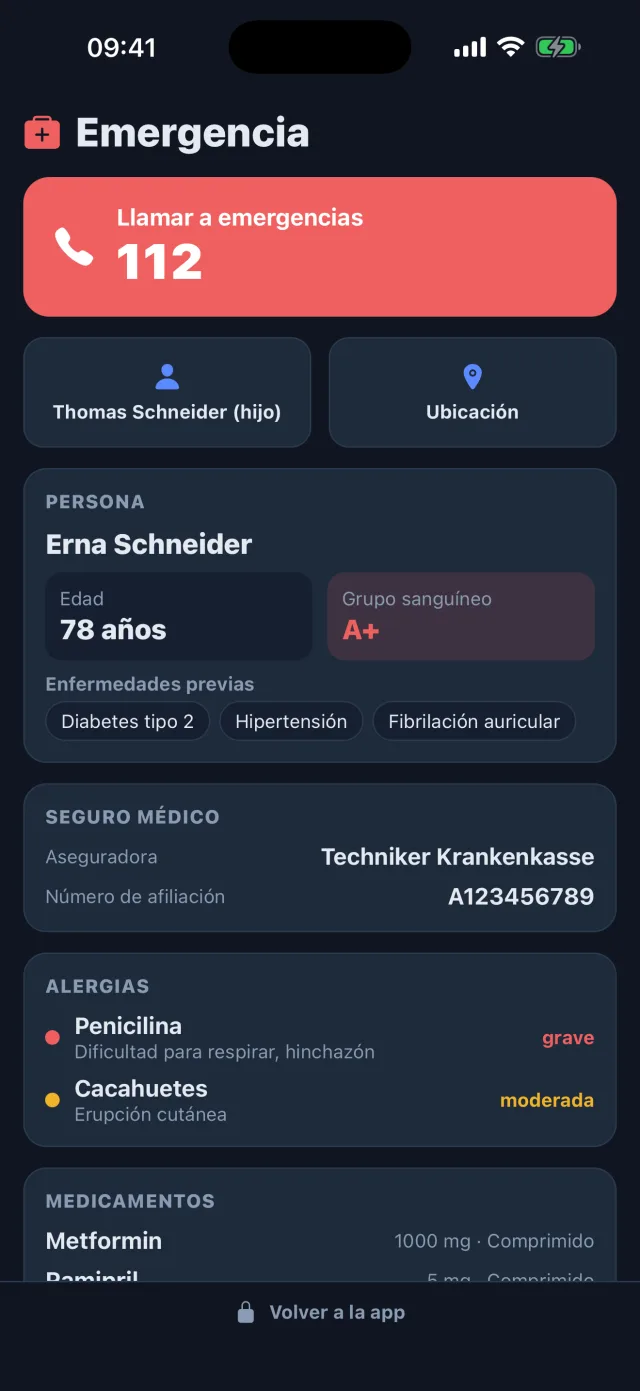Tap the phone handset icon

(74, 246)
